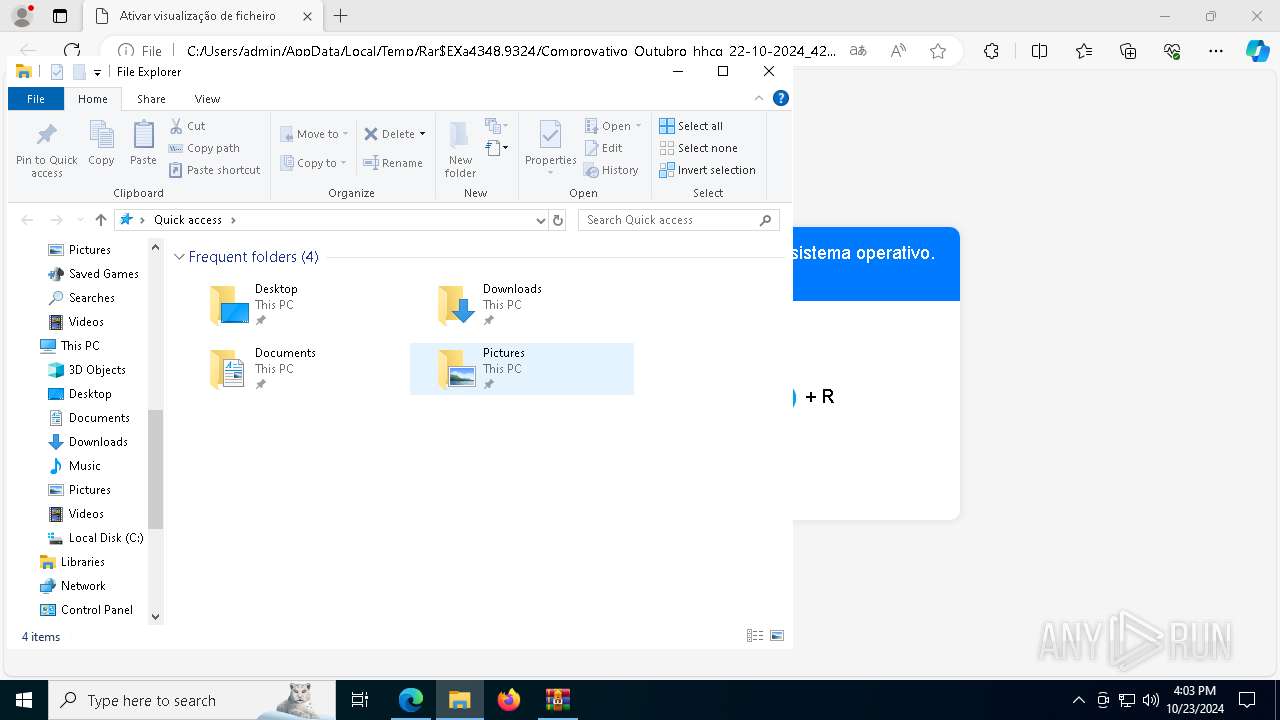The image size is (1280, 720).
Task: Click the Up one level arrow
Action: [x=100, y=220]
